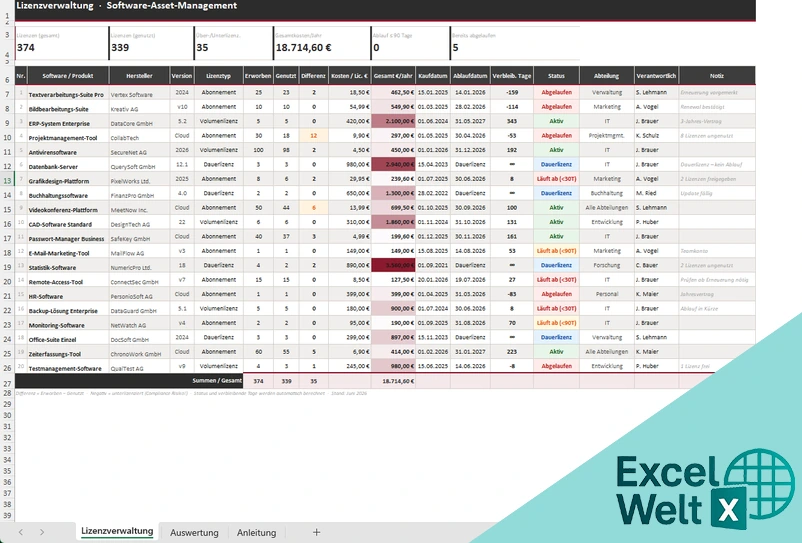Click the Gesamtkosten value 18.714,60 €

click(x=303, y=48)
